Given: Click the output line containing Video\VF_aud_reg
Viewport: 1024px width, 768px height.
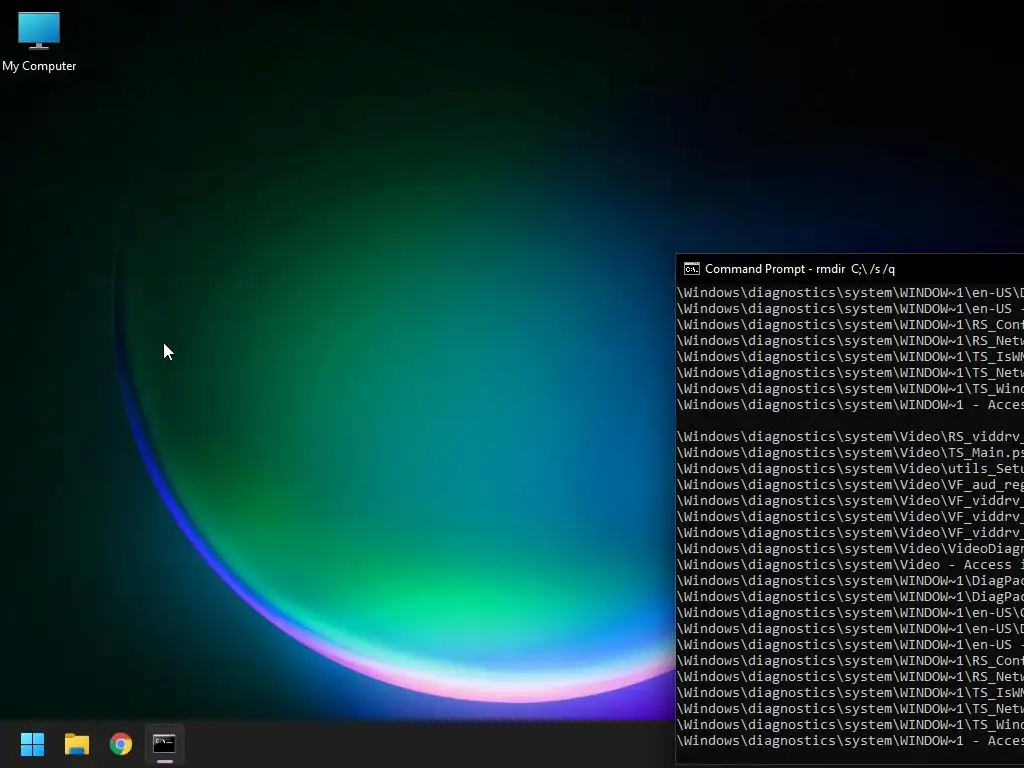Looking at the screenshot, I should [850, 485].
